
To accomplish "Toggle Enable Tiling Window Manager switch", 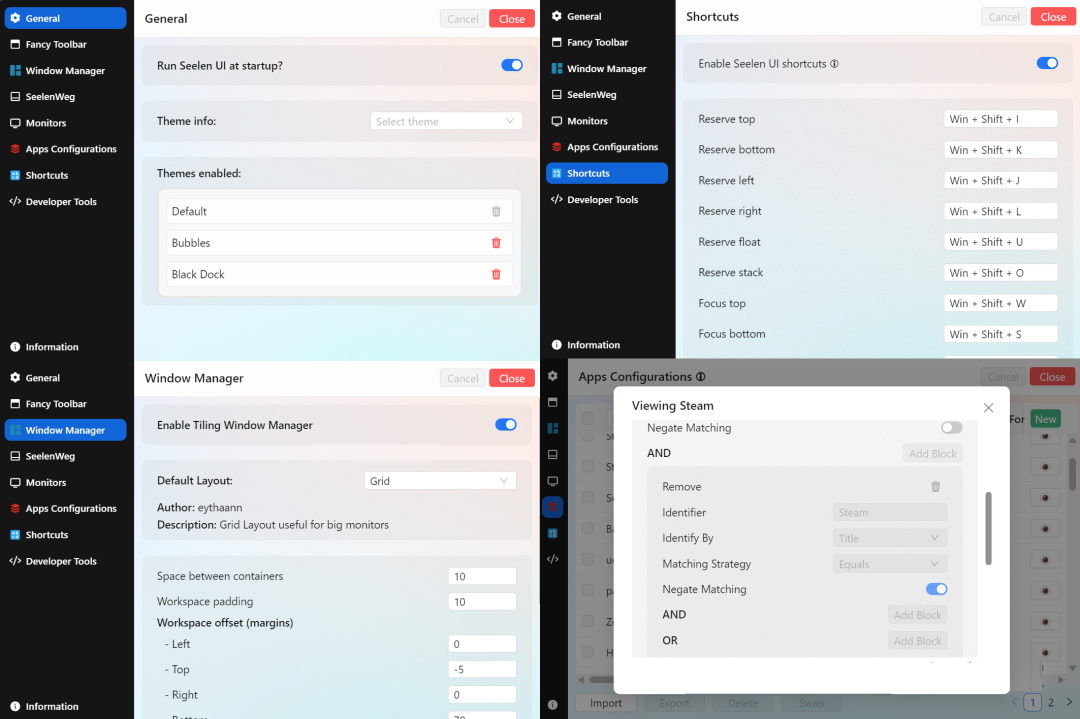I will (506, 425).
